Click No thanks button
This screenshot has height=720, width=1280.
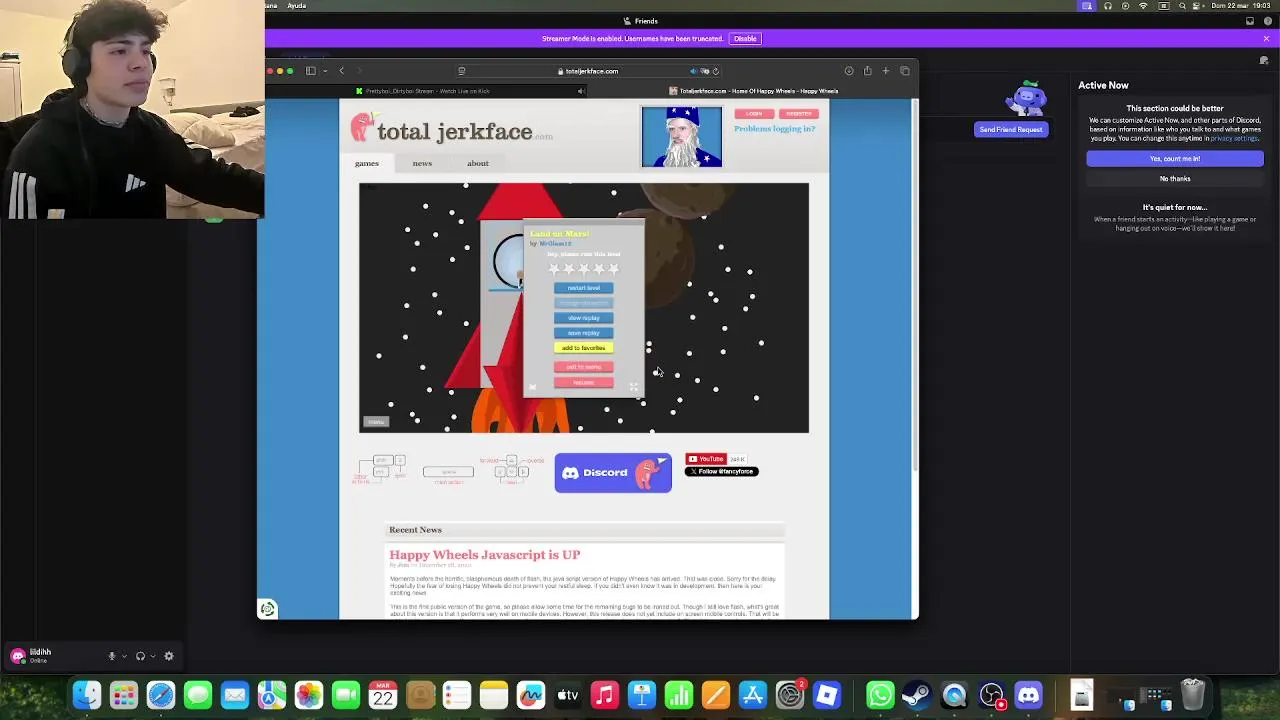tap(1175, 178)
